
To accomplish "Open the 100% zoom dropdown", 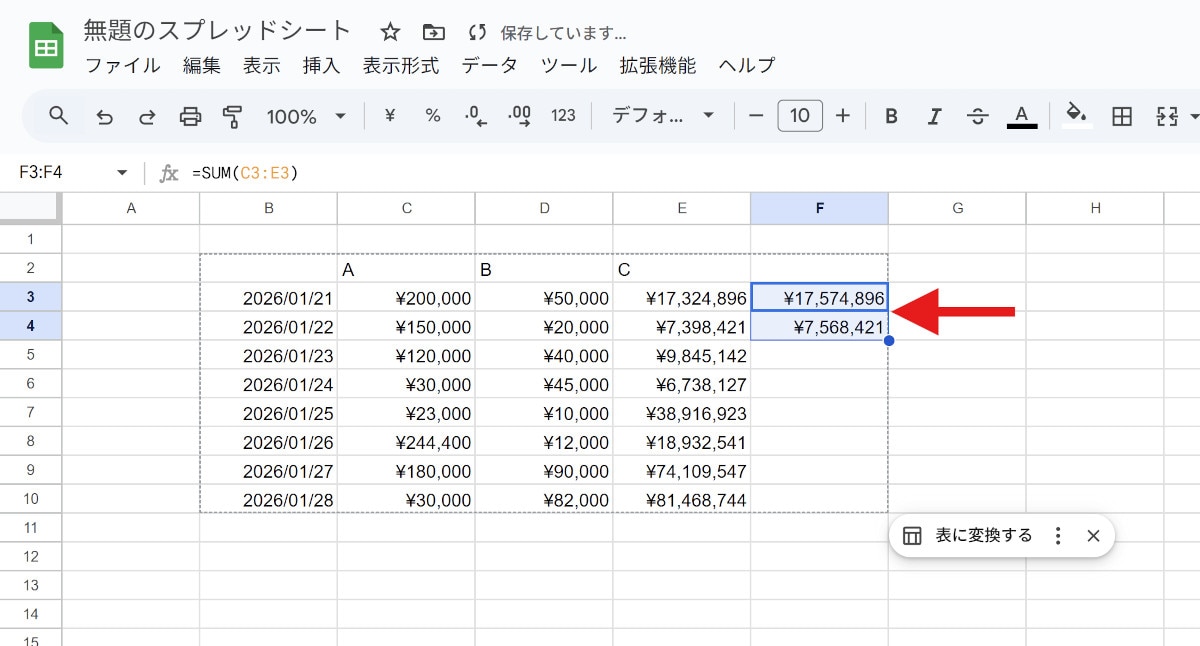I will pos(306,116).
